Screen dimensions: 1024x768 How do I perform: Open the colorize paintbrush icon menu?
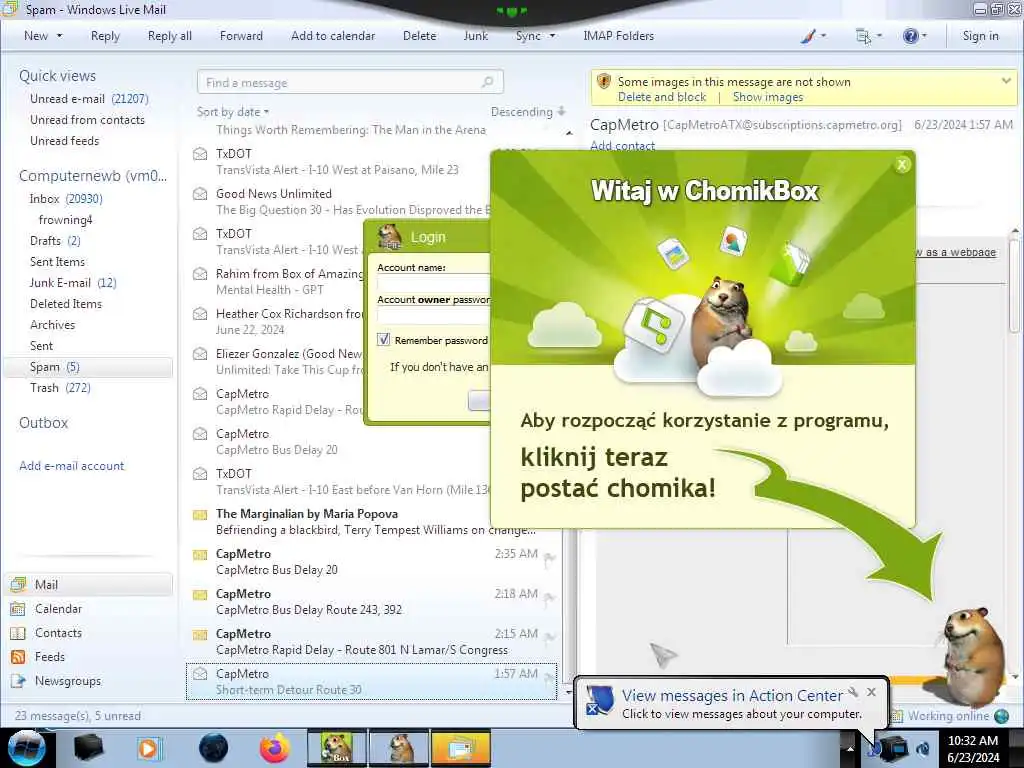(x=813, y=36)
